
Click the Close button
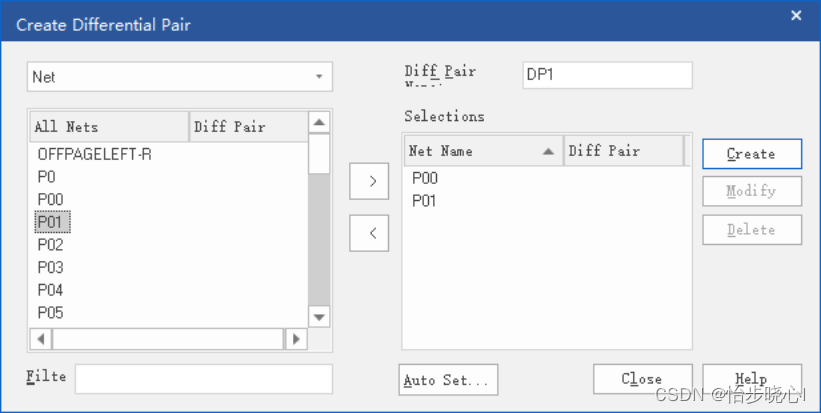pyautogui.click(x=642, y=380)
